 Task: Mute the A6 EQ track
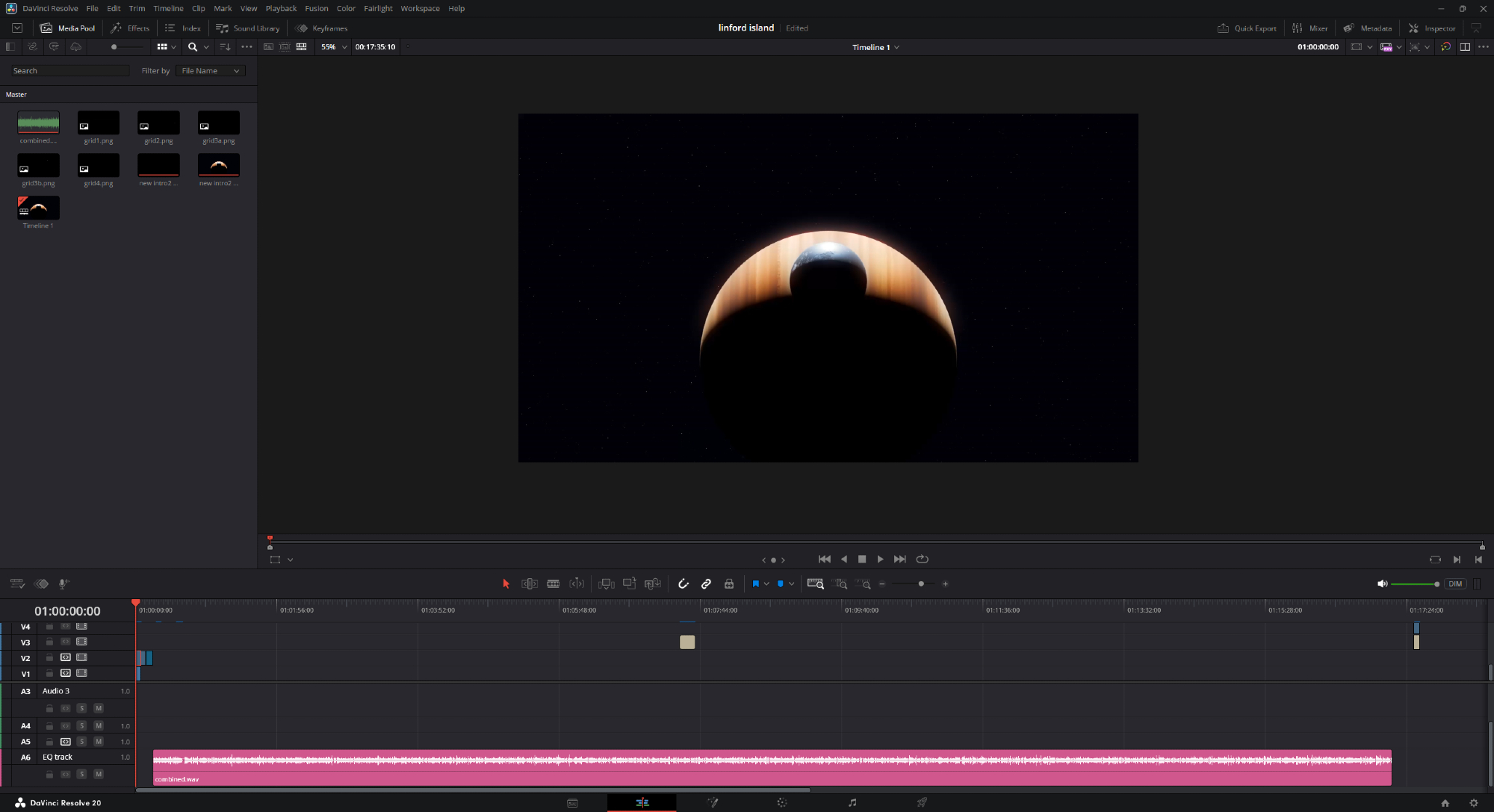click(99, 774)
